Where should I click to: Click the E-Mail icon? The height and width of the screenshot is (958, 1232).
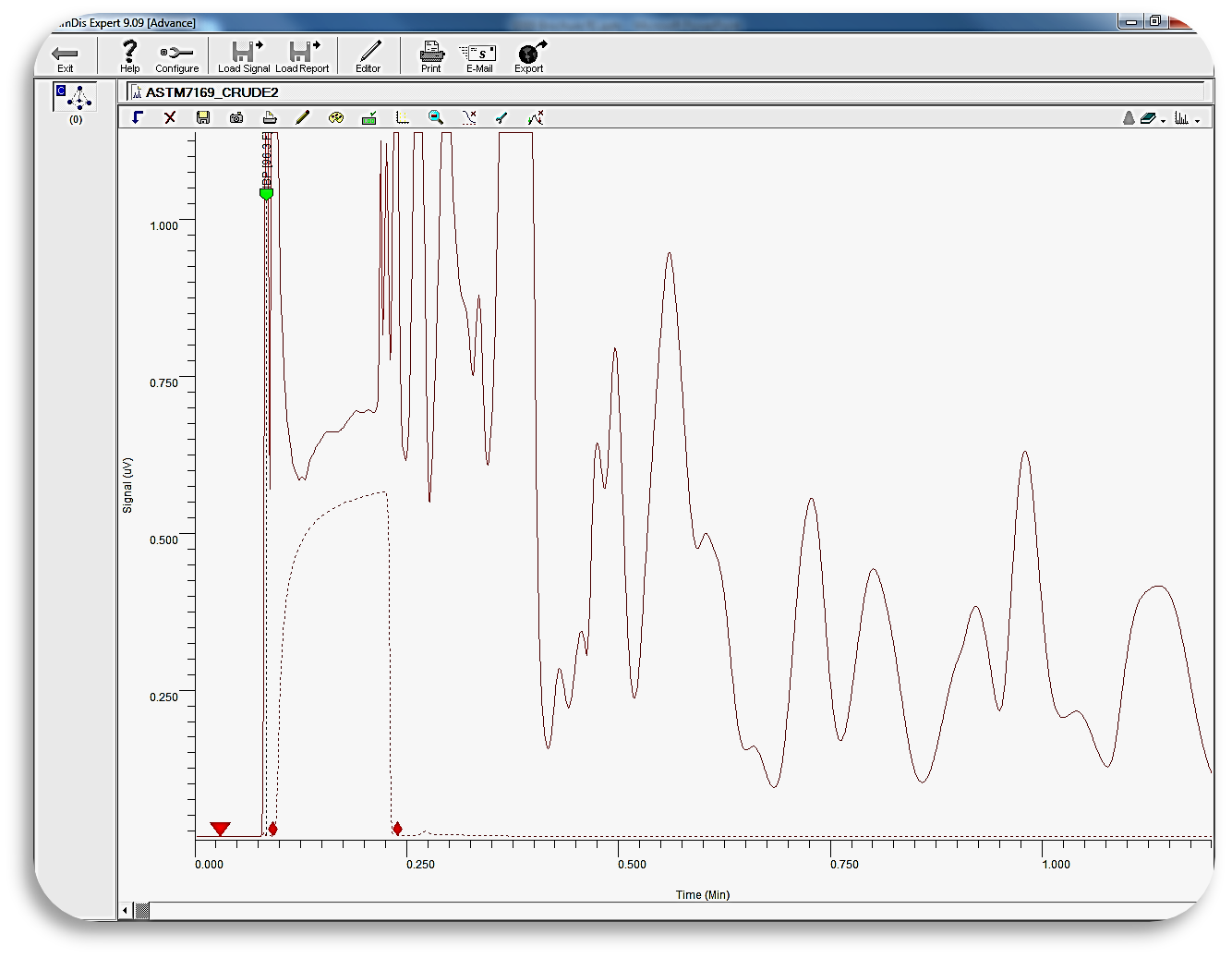pyautogui.click(x=479, y=56)
